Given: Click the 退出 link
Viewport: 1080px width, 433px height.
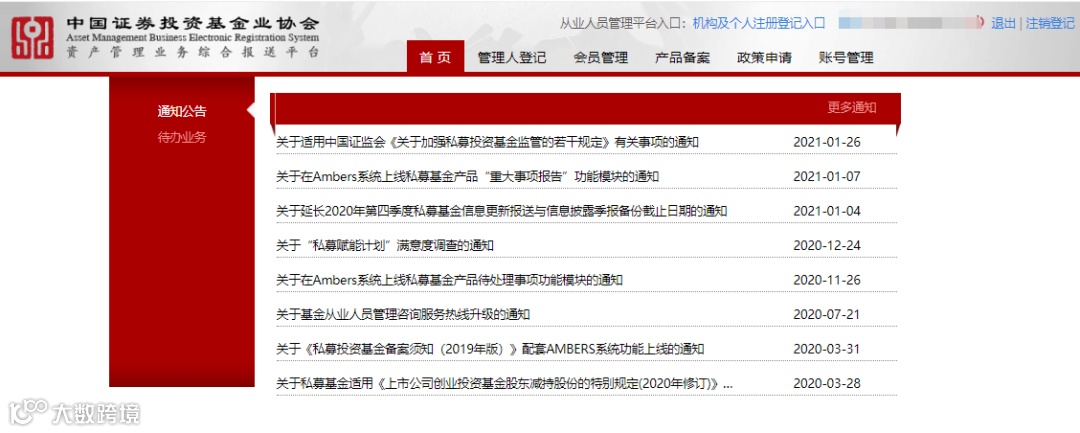Looking at the screenshot, I should coord(1003,23).
